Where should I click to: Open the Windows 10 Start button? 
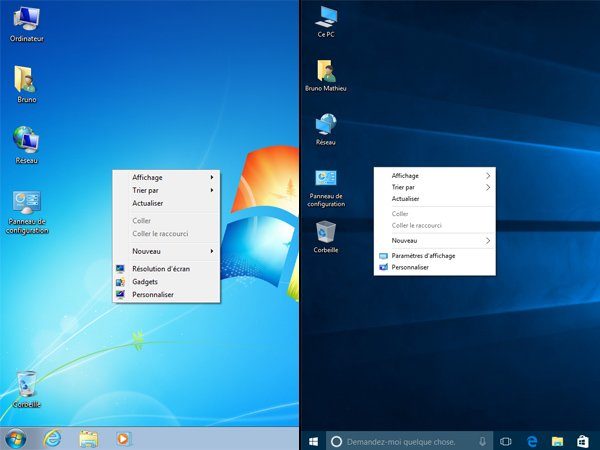313,442
